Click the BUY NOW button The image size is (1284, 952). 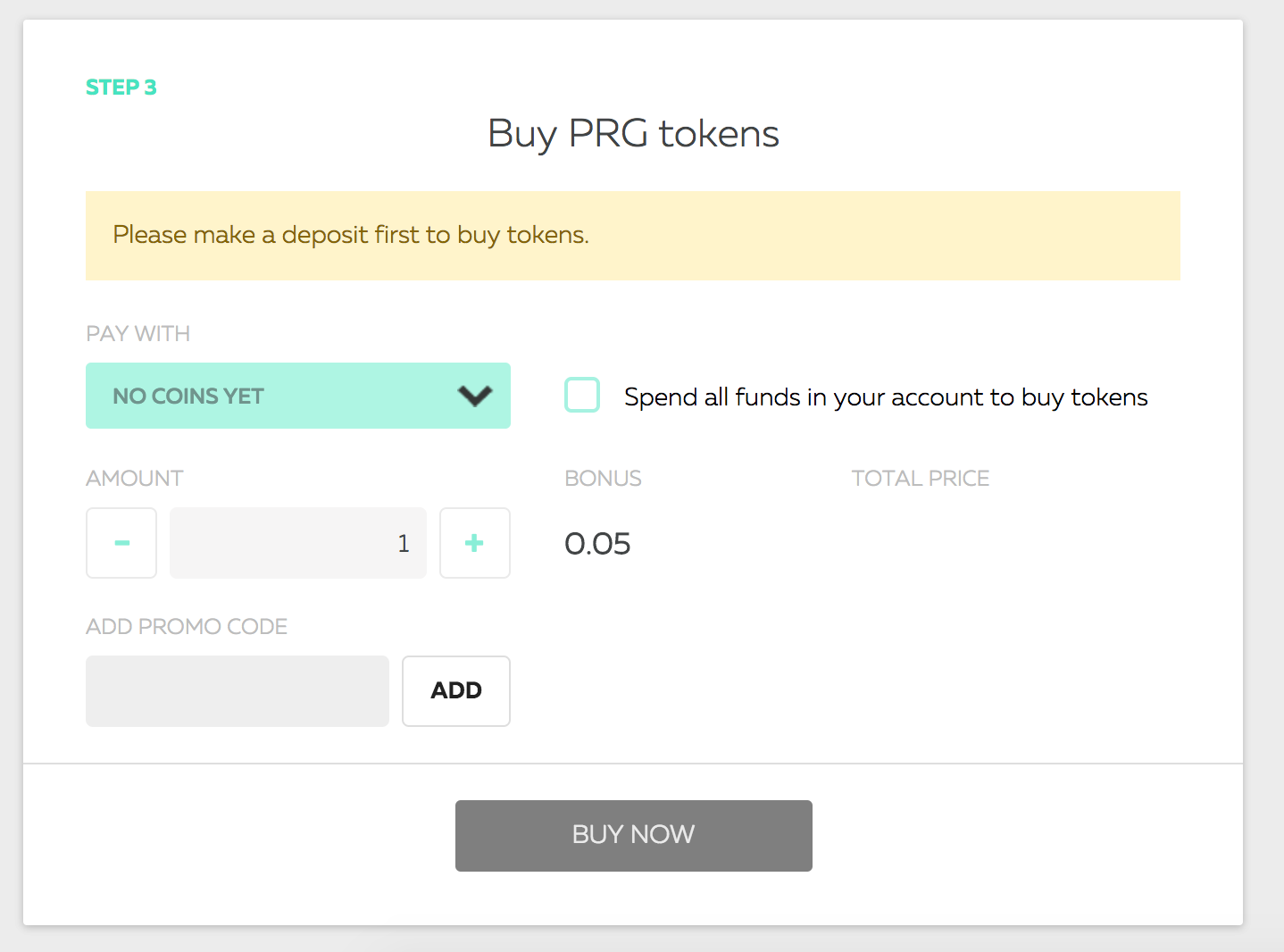pos(634,836)
